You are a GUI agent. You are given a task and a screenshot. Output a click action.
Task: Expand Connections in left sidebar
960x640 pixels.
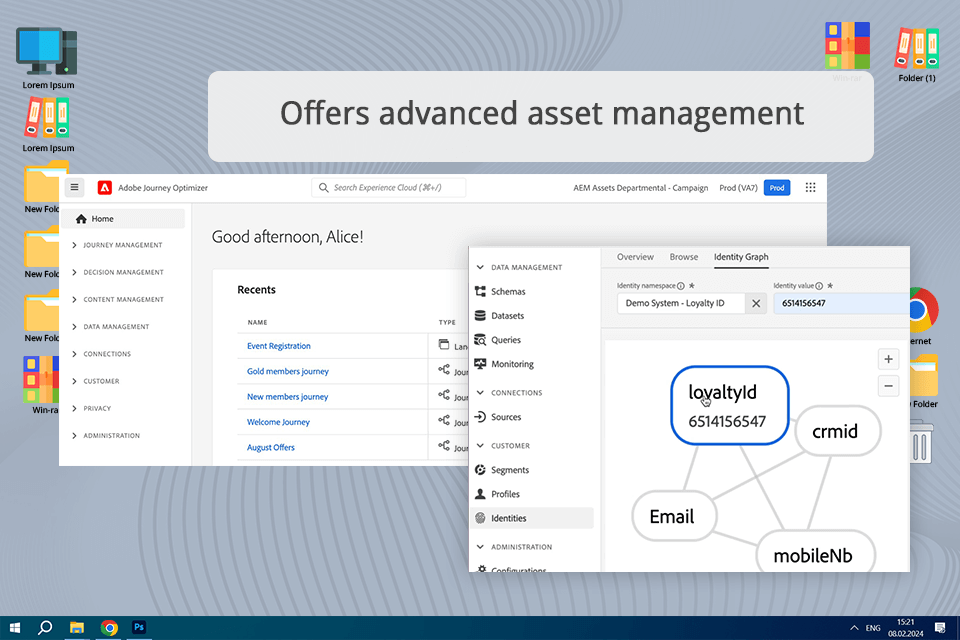tap(101, 354)
